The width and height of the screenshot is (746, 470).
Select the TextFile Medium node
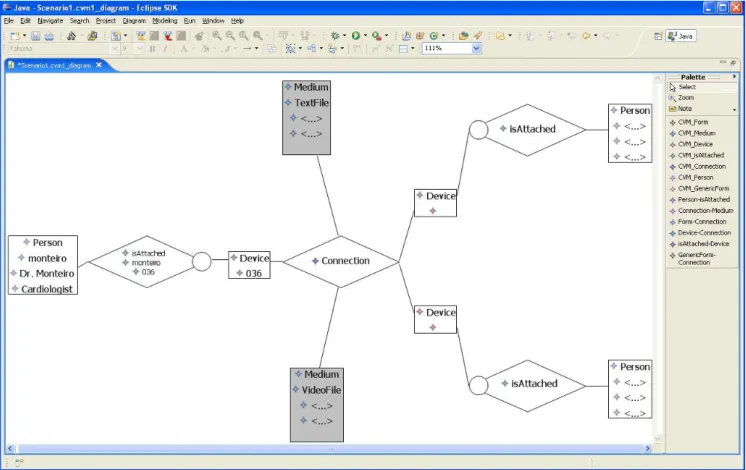coord(306,118)
